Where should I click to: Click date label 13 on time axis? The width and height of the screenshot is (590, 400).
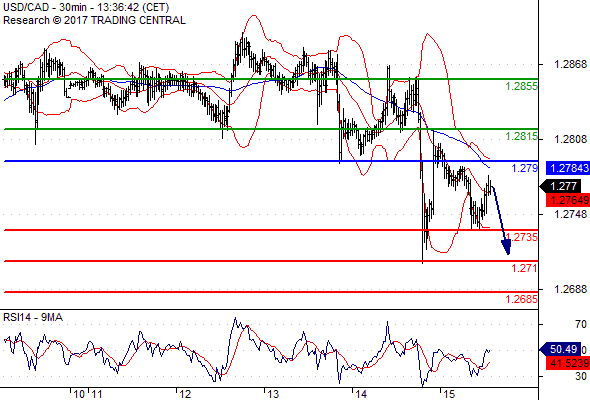(273, 394)
